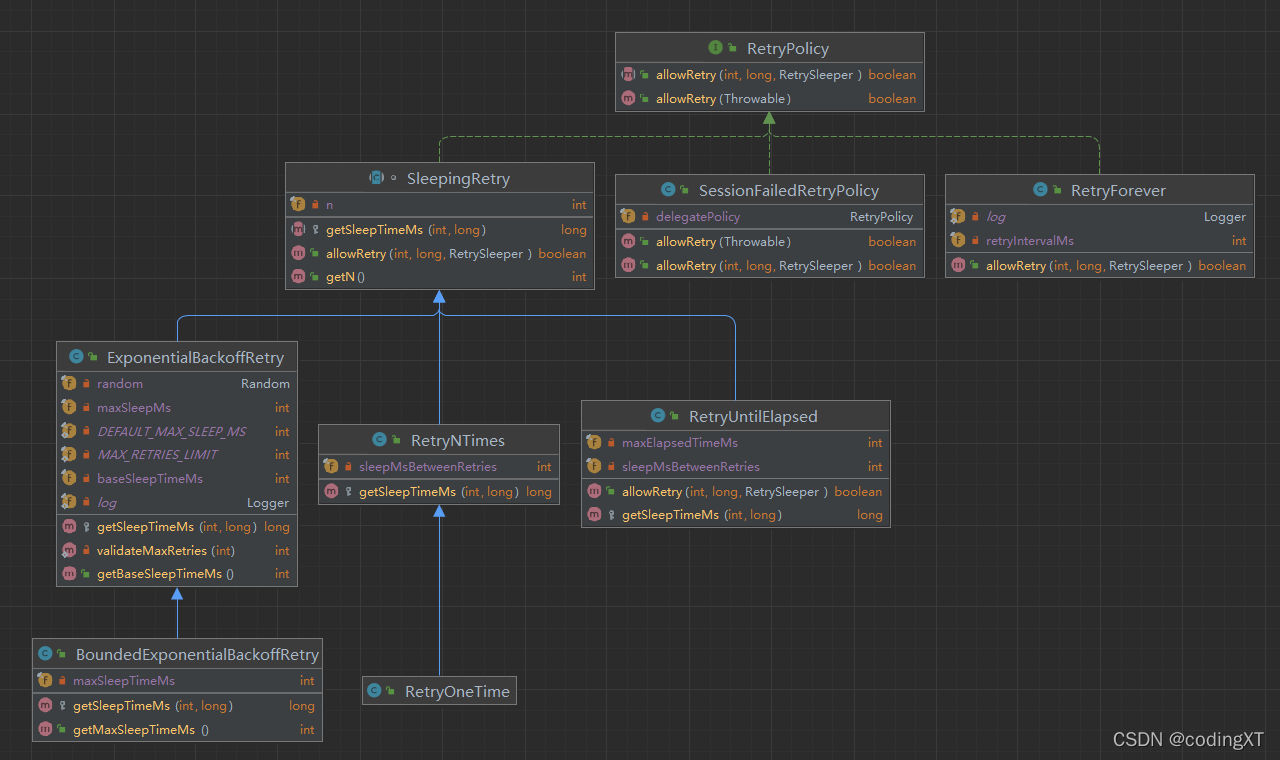The height and width of the screenshot is (760, 1280).
Task: Click the field icon beside n in SleepingRetry
Action: (x=298, y=204)
